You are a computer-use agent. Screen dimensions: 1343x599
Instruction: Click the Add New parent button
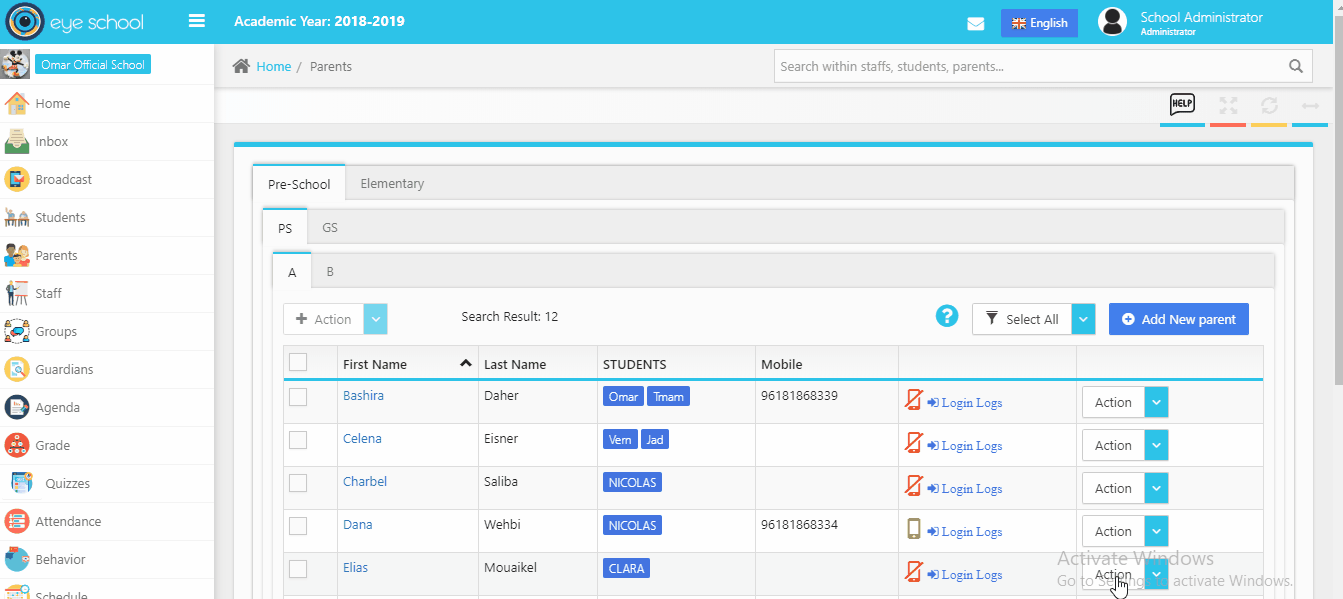tap(1179, 319)
